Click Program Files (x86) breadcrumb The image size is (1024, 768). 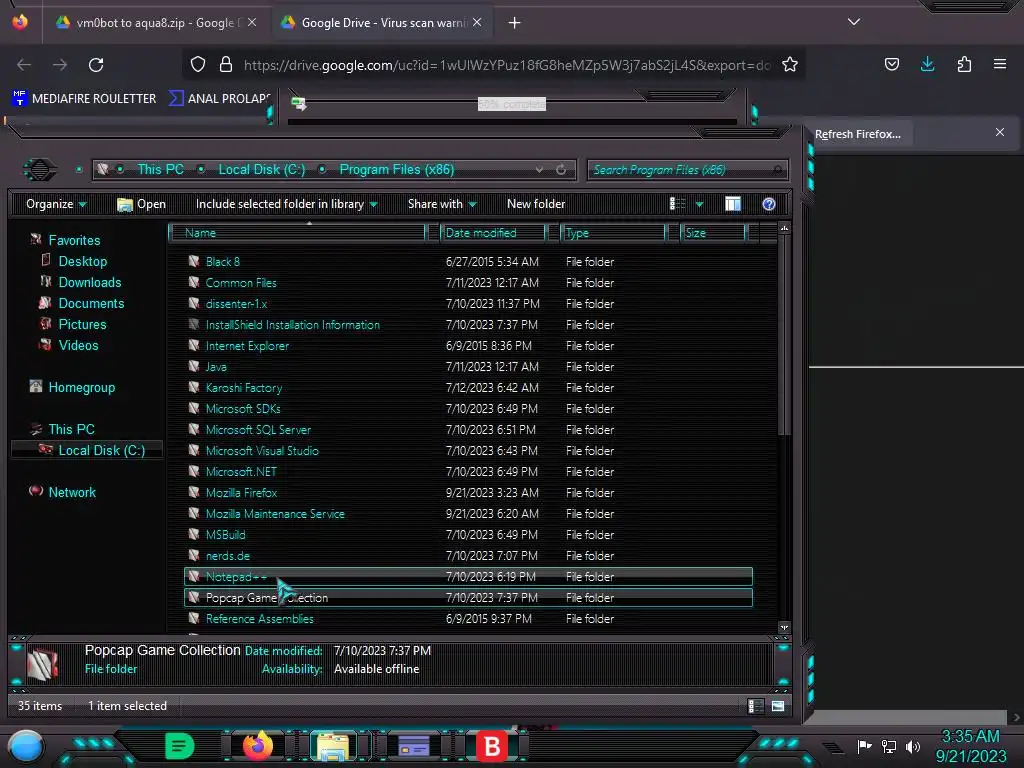tap(396, 170)
